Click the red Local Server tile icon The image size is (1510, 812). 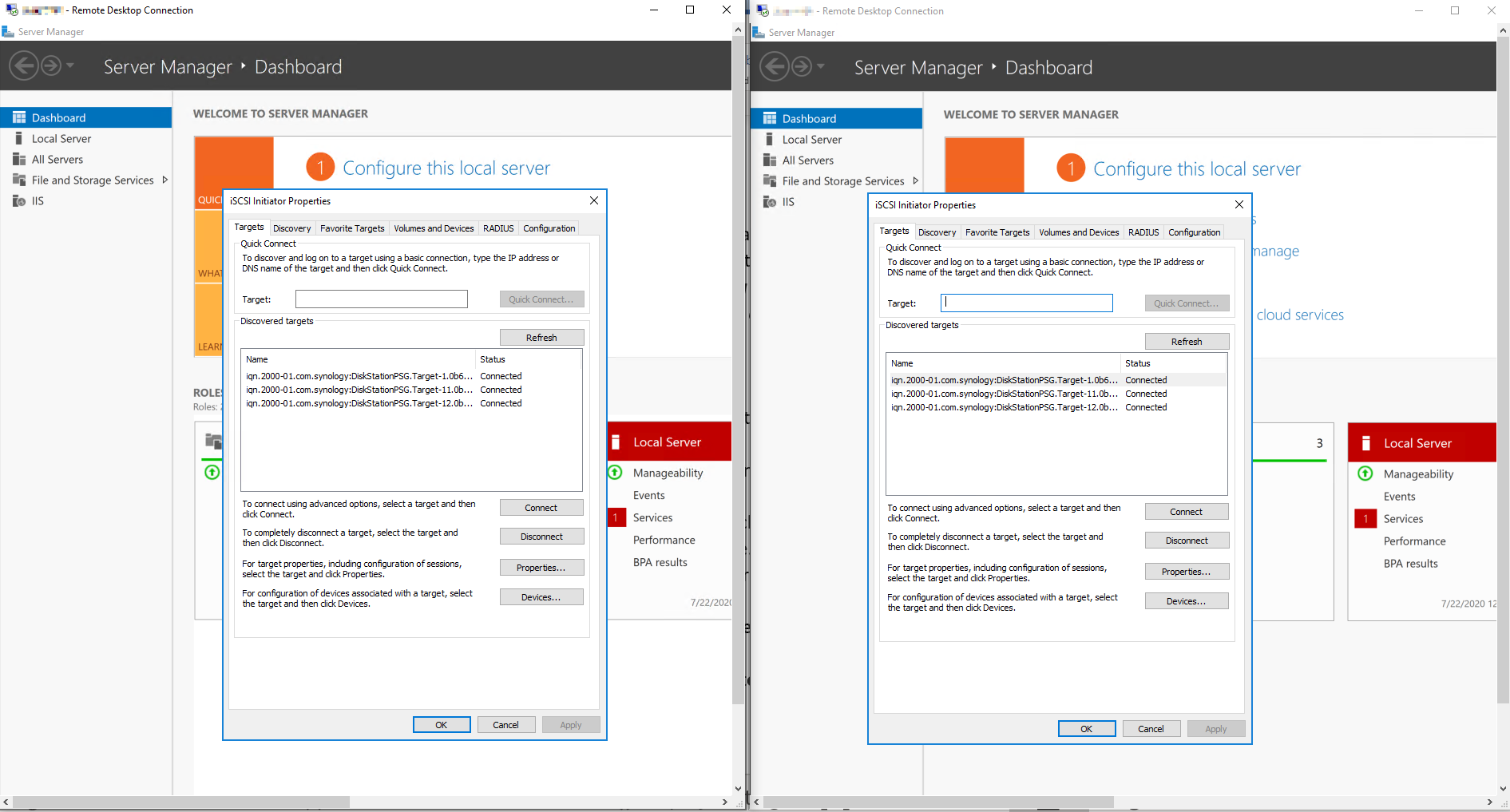point(616,441)
